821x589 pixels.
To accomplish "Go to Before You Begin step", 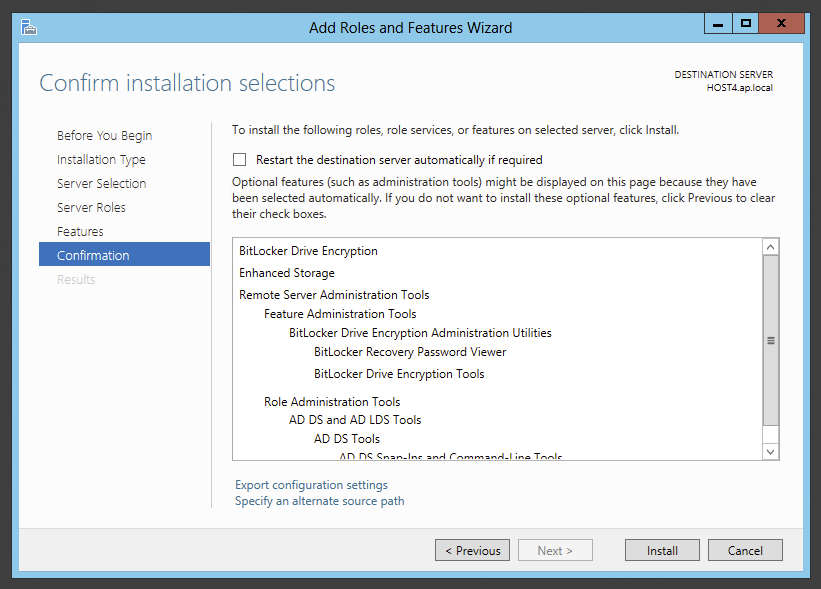I will [x=104, y=135].
